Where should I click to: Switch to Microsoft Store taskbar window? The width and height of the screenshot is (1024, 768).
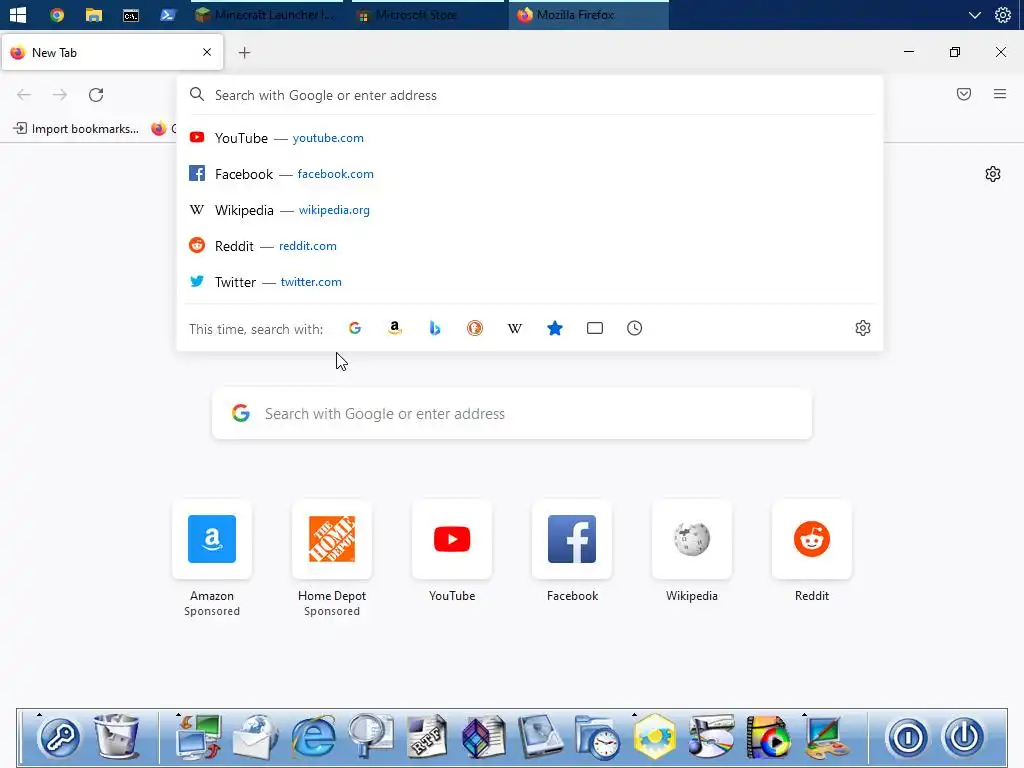pos(428,14)
